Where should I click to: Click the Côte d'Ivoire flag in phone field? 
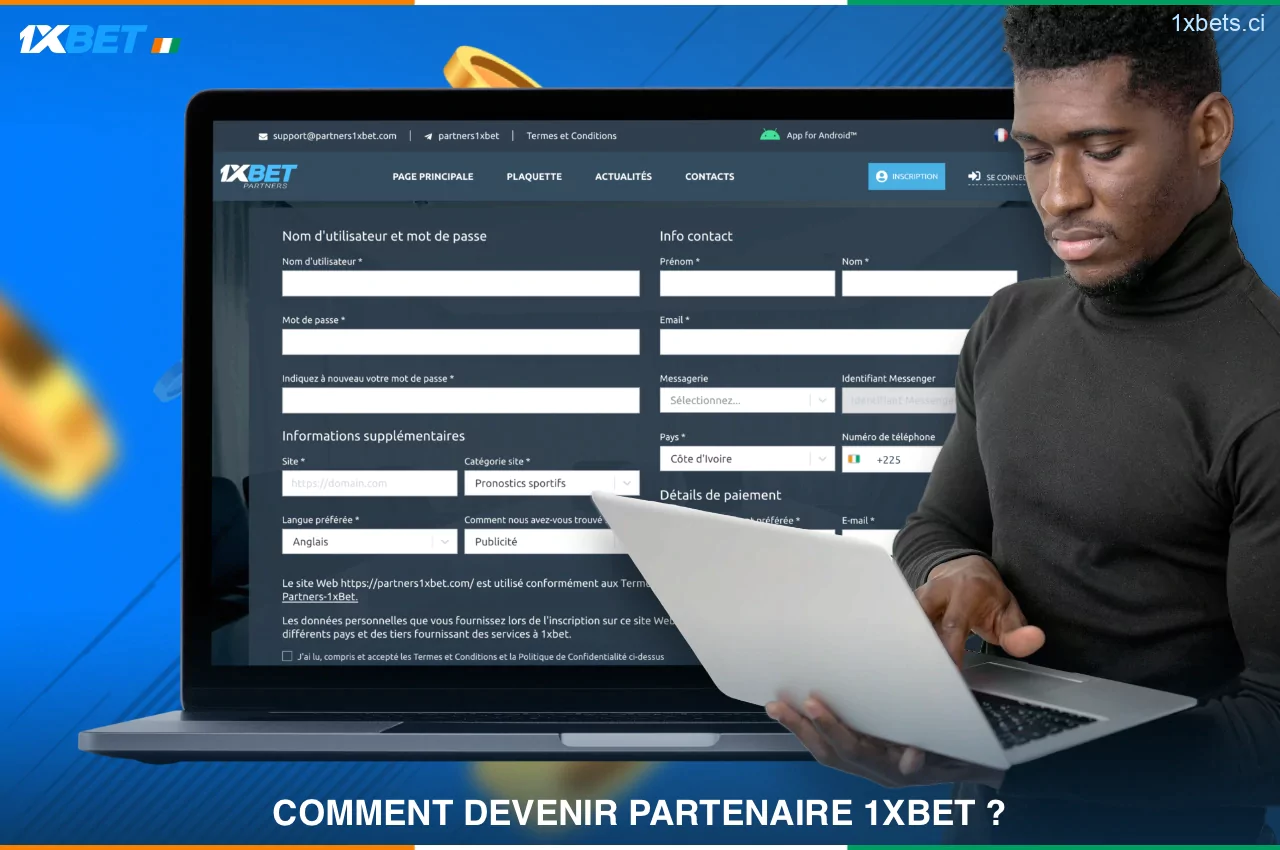[x=854, y=459]
